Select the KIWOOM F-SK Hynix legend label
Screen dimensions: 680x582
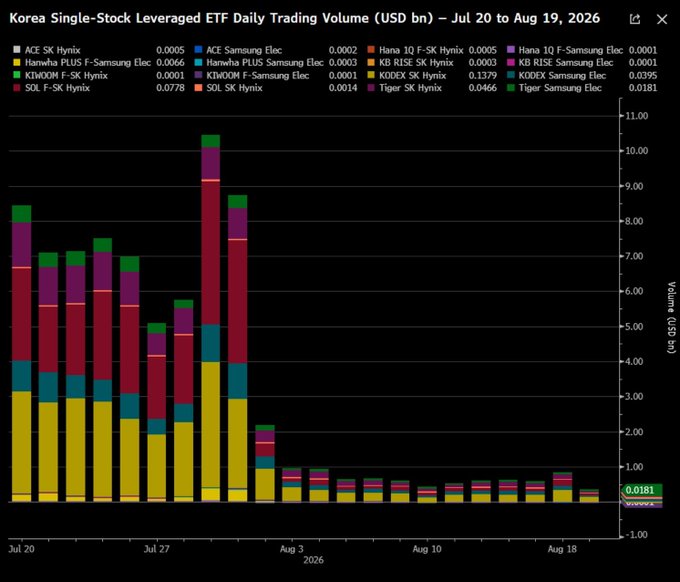[x=66, y=75]
